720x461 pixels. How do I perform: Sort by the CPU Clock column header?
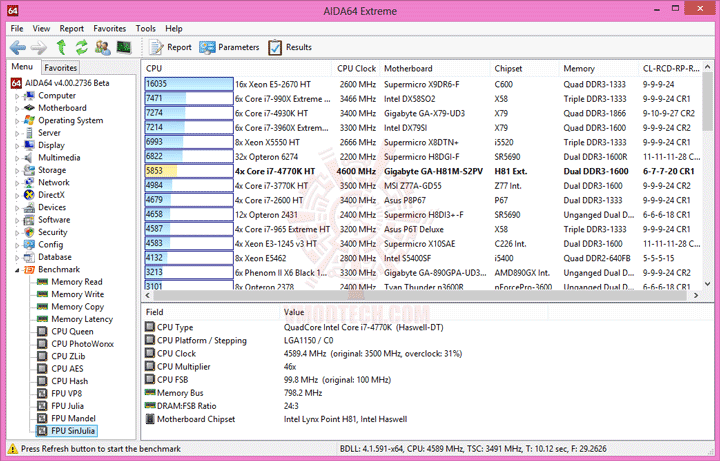click(356, 68)
